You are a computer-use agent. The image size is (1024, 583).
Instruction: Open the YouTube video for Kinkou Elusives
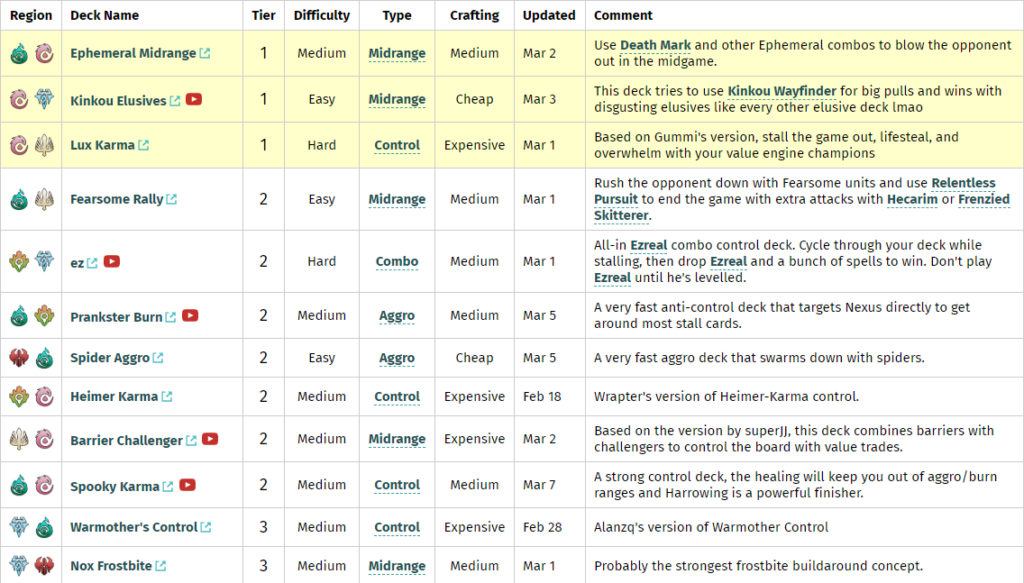click(194, 100)
